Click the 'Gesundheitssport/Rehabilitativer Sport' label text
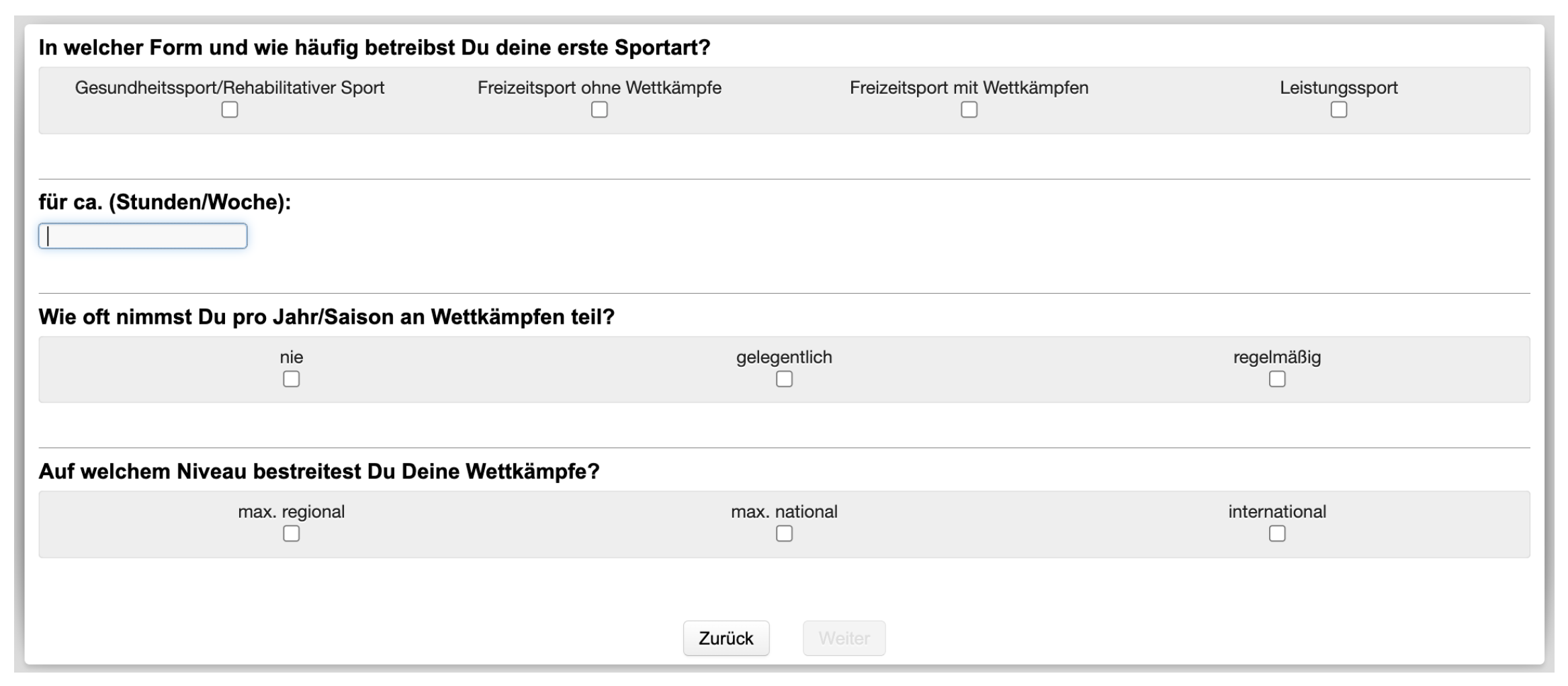Viewport: 1568px width, 686px height. (230, 88)
